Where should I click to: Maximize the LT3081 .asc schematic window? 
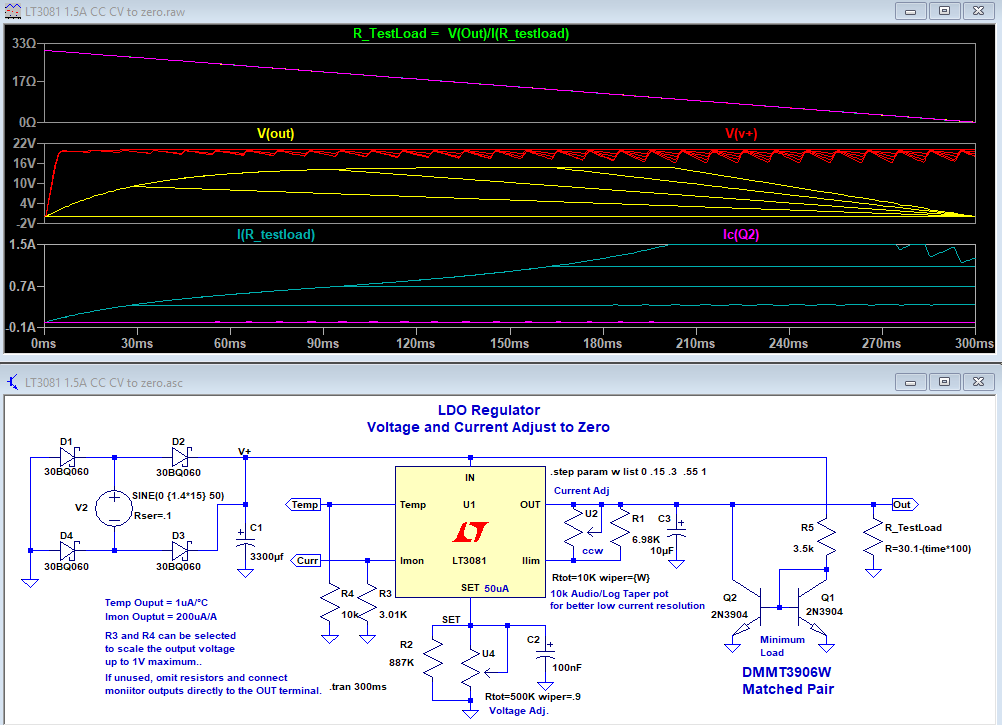click(x=944, y=382)
